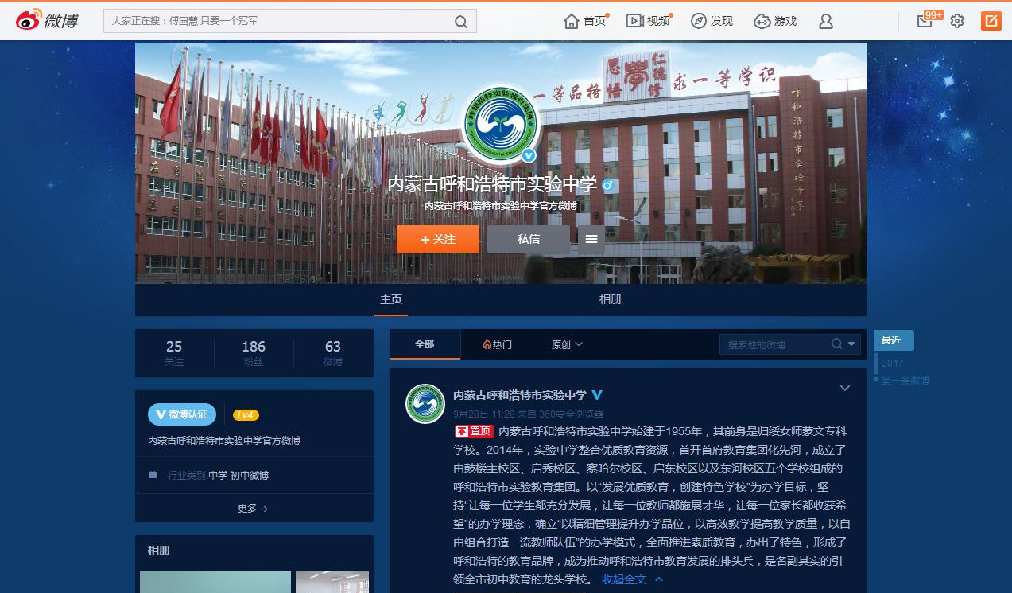Click the 微博认证 verification badge

coord(182,414)
